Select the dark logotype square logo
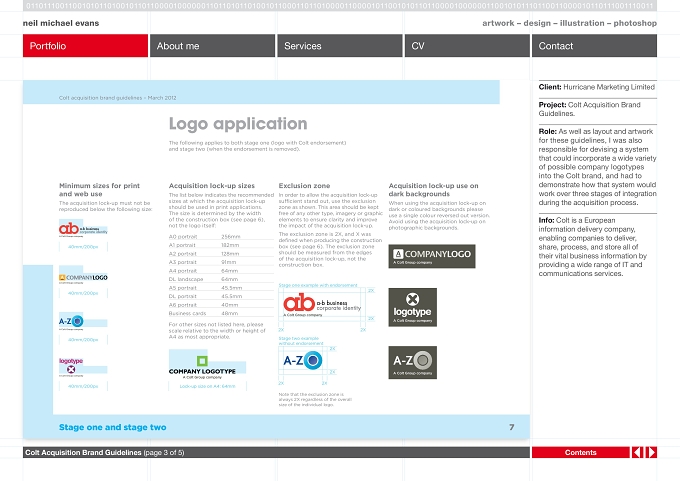Screen dimensions: 680x481 click(412, 307)
